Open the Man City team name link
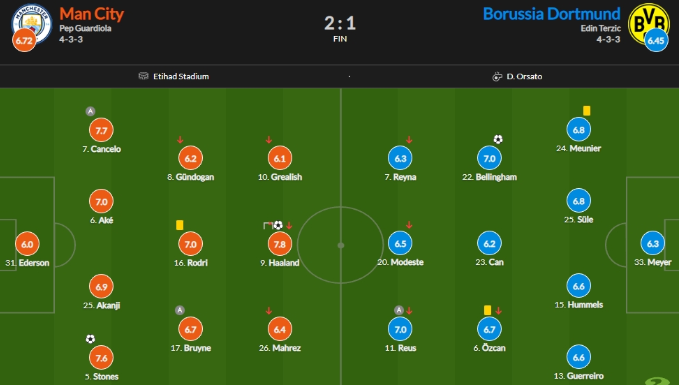 click(x=91, y=14)
